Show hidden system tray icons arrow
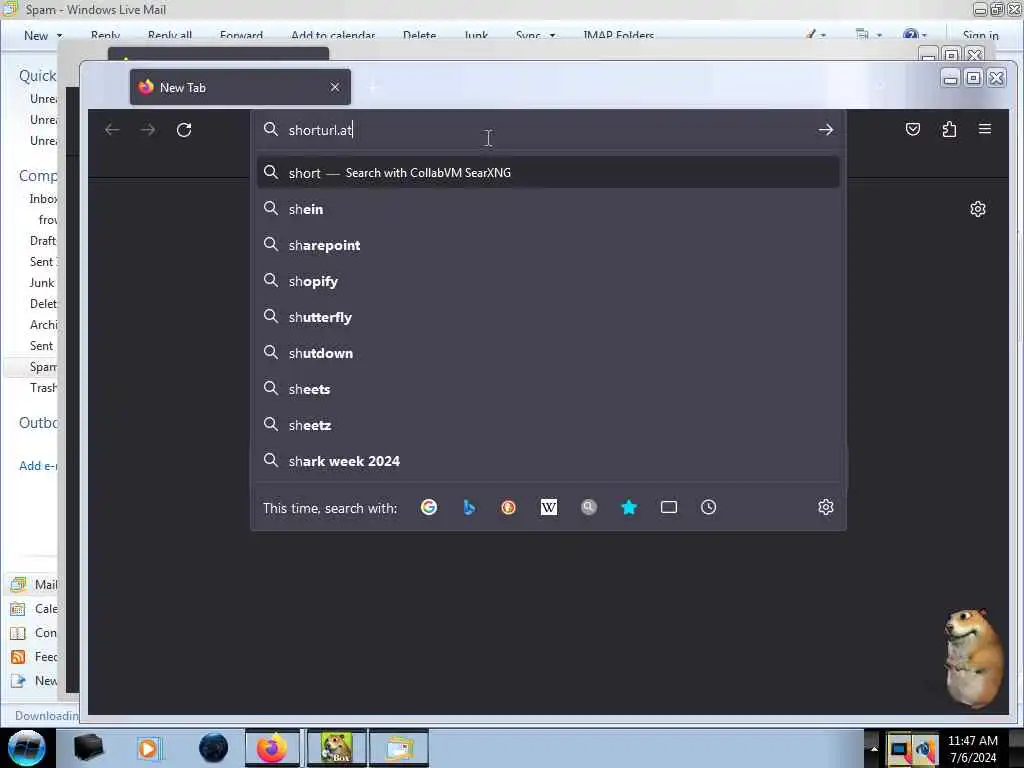Image resolution: width=1024 pixels, height=768 pixels. tap(874, 748)
